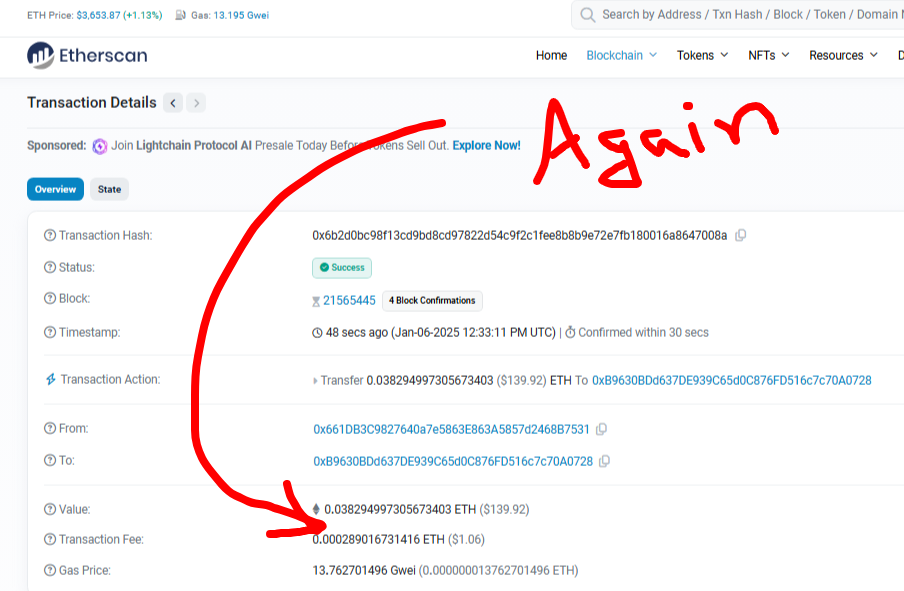
Task: Click help icon beside Timestamp
Action: tap(50, 333)
